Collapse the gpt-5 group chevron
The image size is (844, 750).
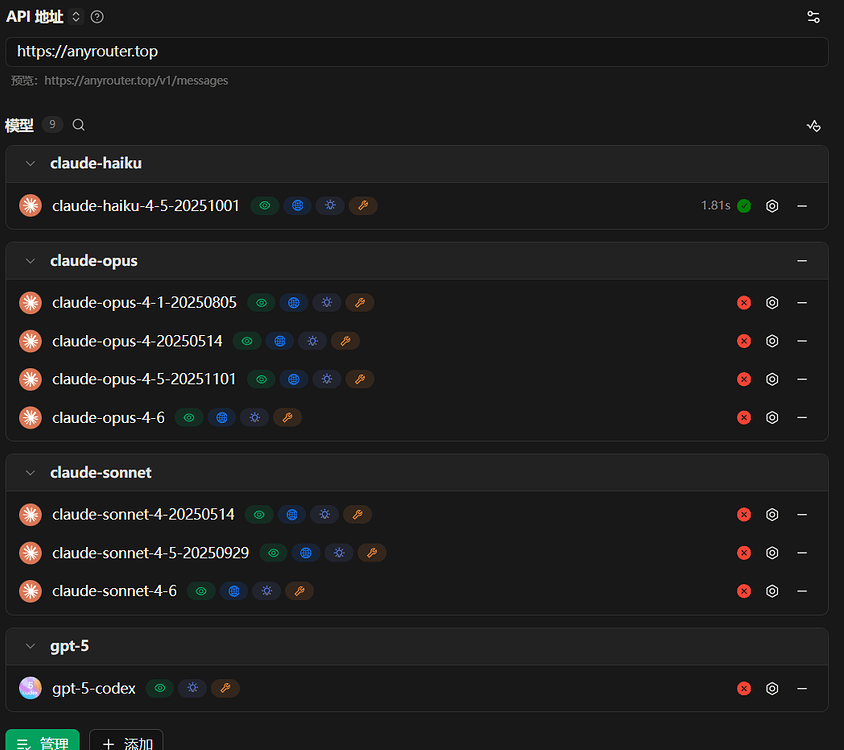30,646
